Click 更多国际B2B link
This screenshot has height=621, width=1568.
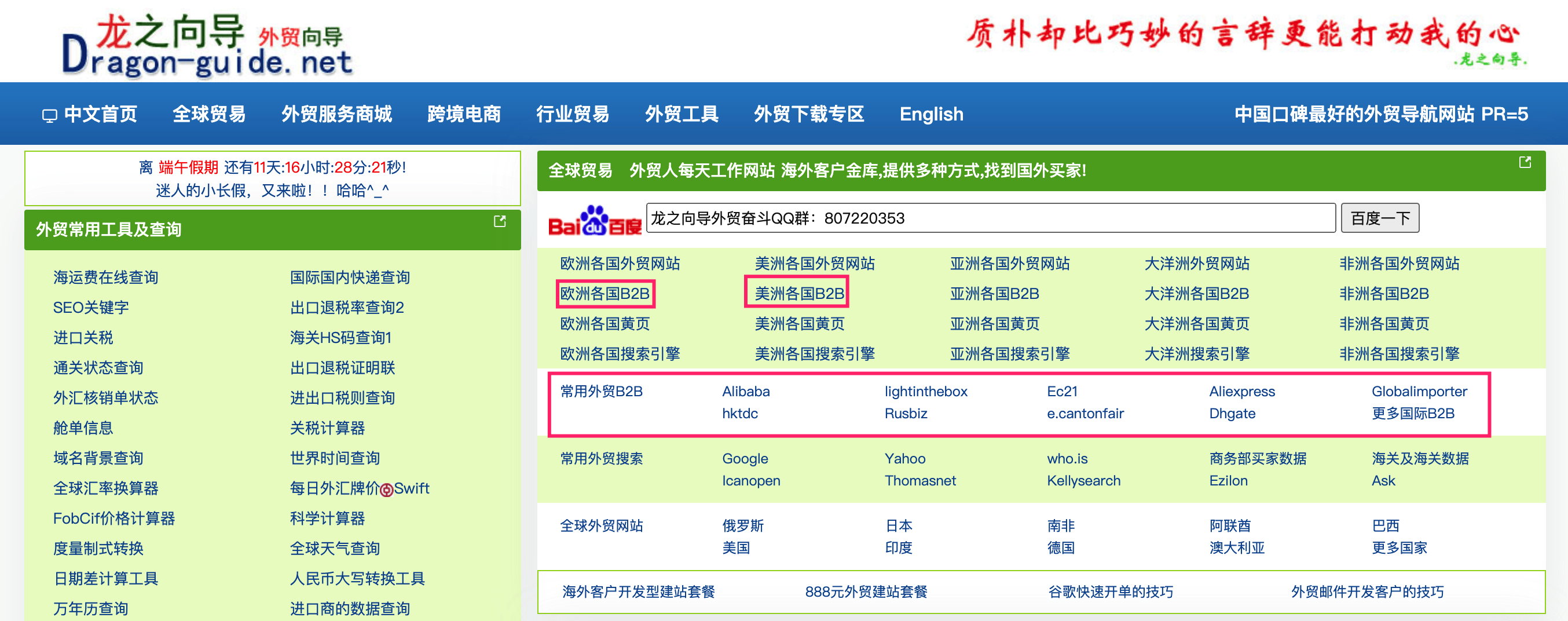1413,414
